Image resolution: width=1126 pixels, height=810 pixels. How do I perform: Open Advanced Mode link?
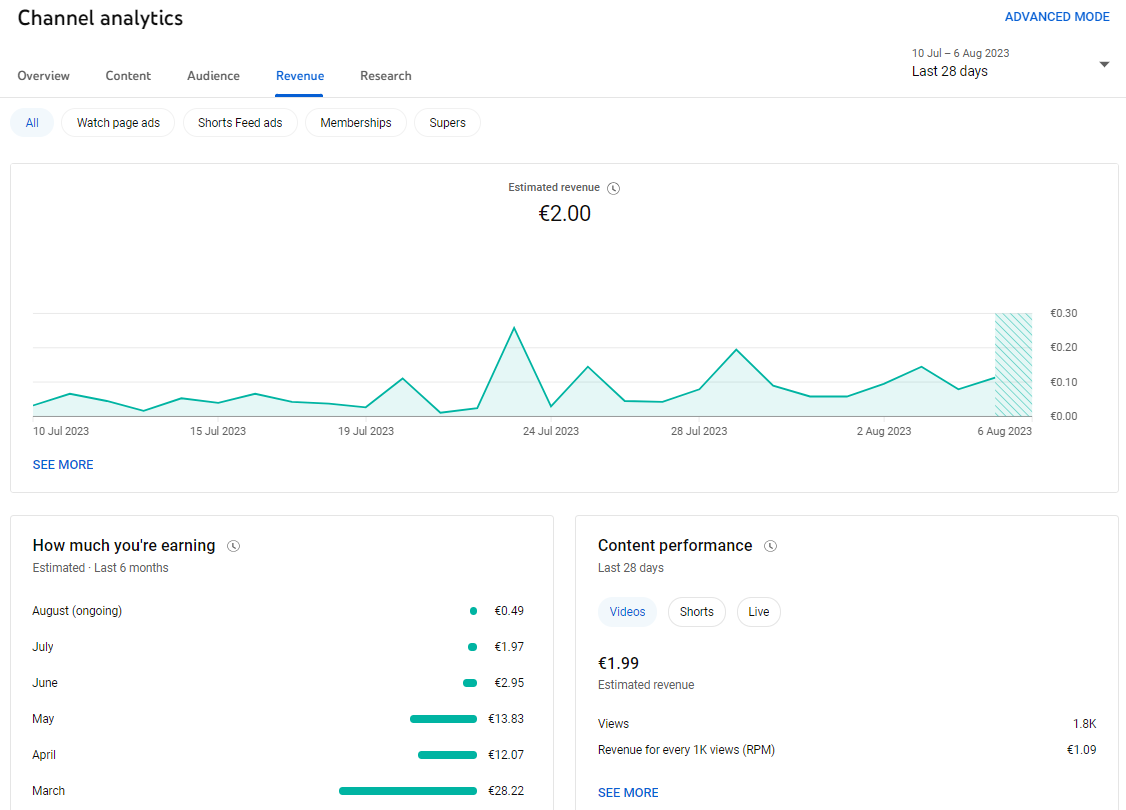1057,17
